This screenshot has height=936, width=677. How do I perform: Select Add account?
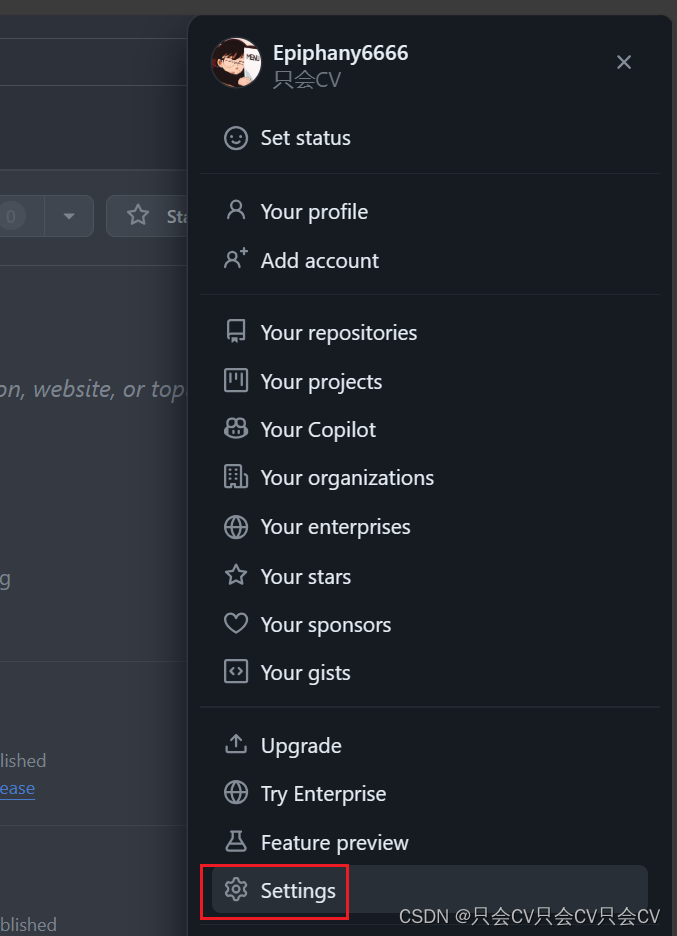pyautogui.click(x=320, y=261)
